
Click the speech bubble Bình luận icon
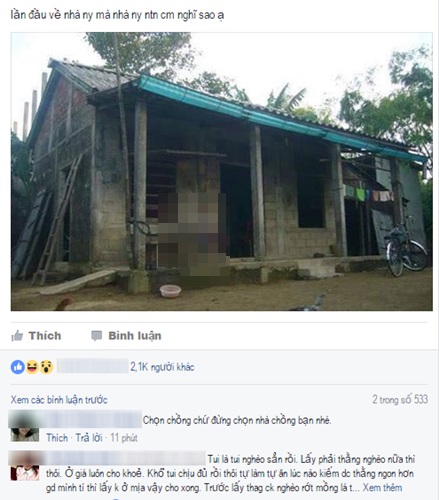pyautogui.click(x=97, y=336)
